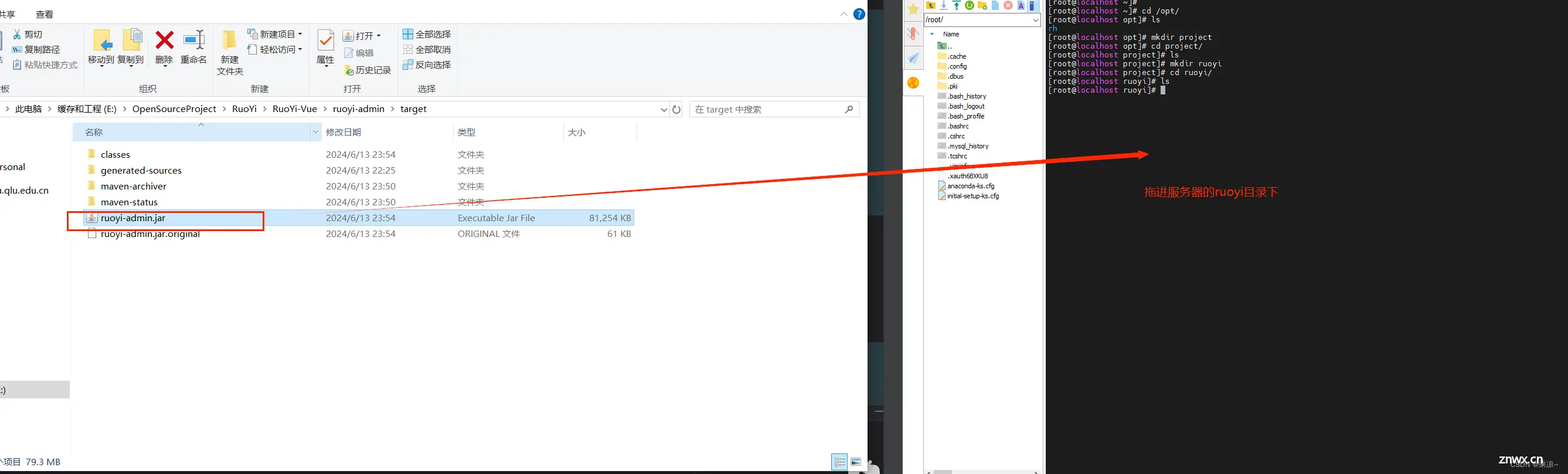Screen dimensions: 1568x474
Task: Click the Copy to (复制到) folder icon
Action: (131, 40)
